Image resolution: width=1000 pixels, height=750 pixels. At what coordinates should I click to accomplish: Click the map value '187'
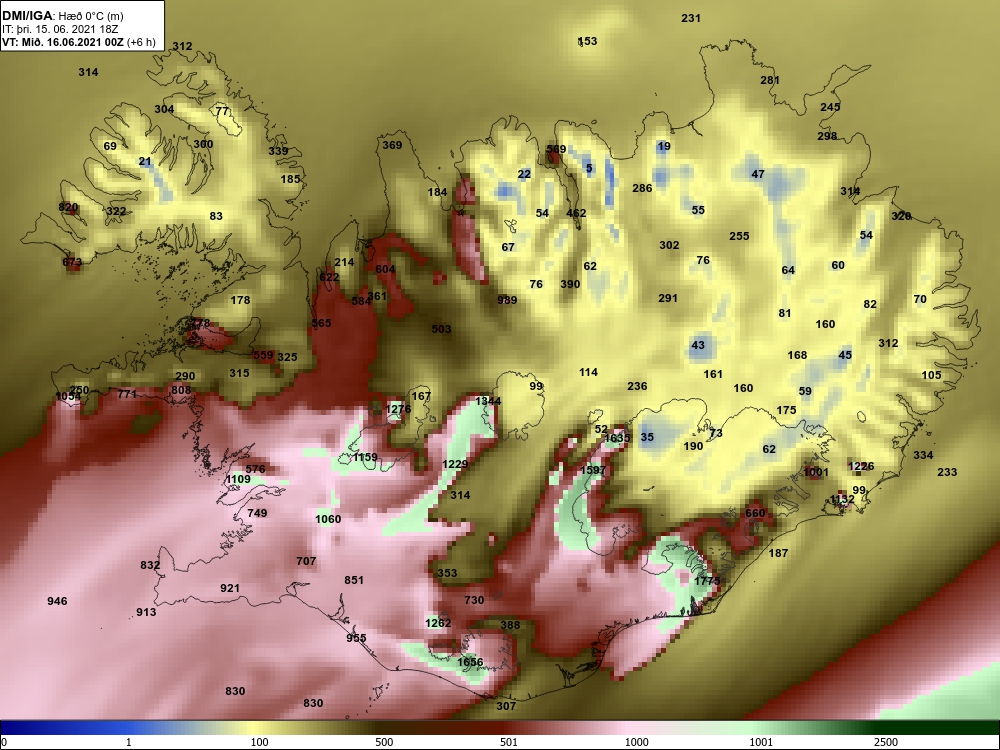coord(778,553)
